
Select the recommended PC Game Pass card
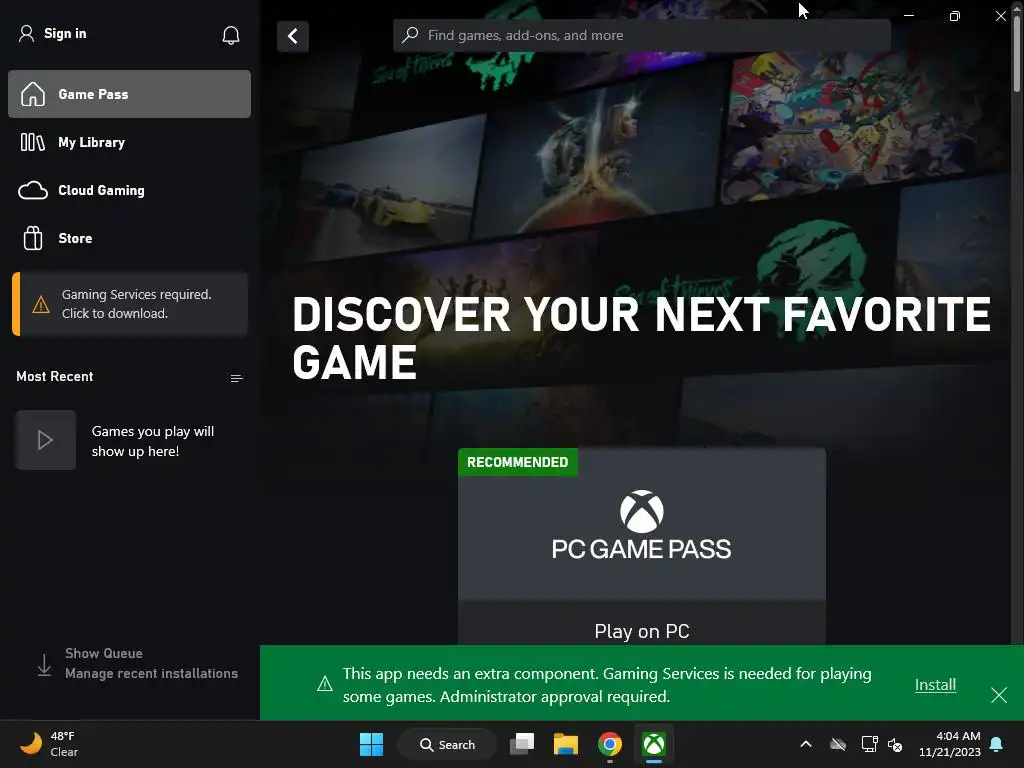(642, 546)
